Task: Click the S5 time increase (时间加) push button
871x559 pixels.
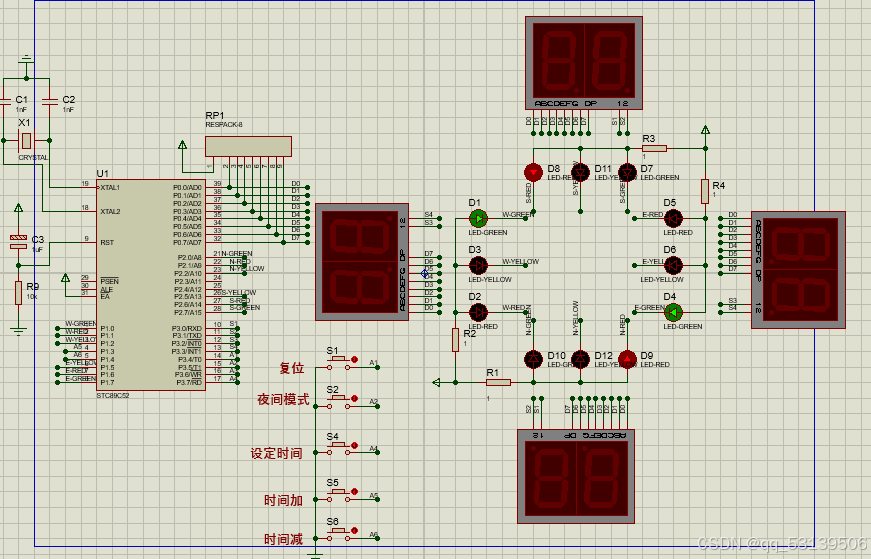Action: (339, 495)
